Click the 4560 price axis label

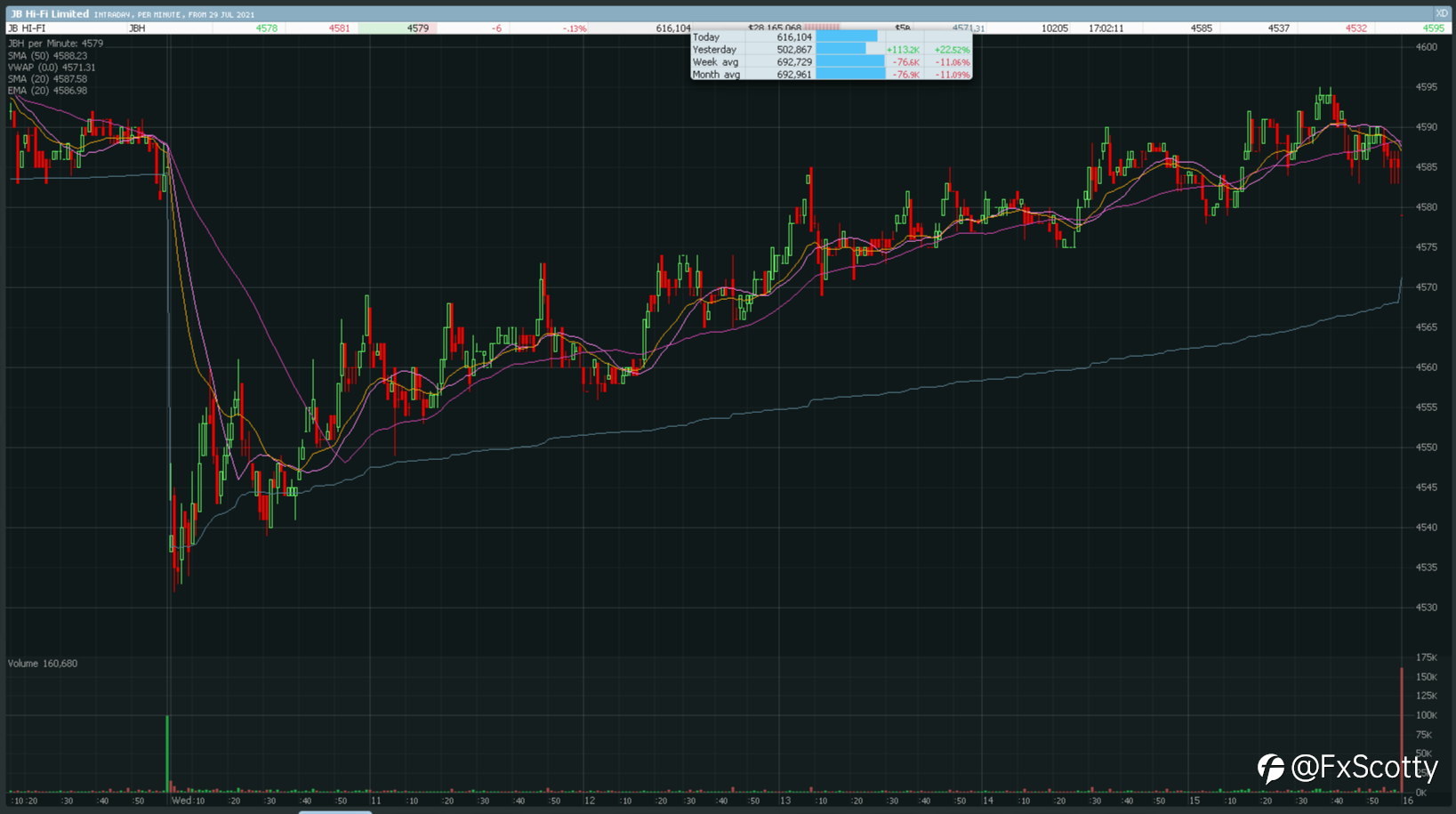[1427, 367]
